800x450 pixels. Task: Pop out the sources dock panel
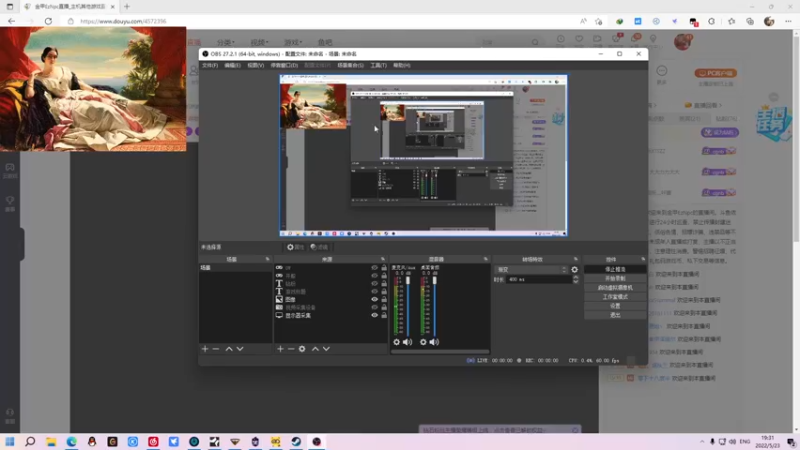click(383, 259)
